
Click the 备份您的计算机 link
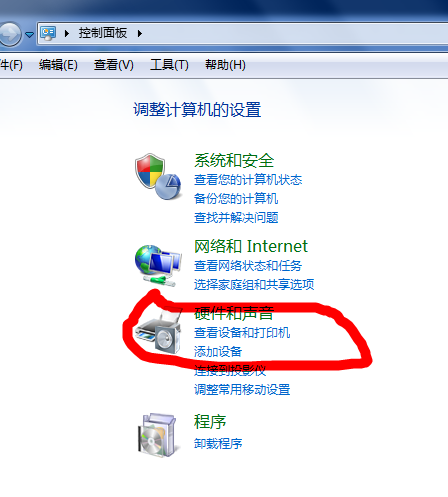point(236,199)
